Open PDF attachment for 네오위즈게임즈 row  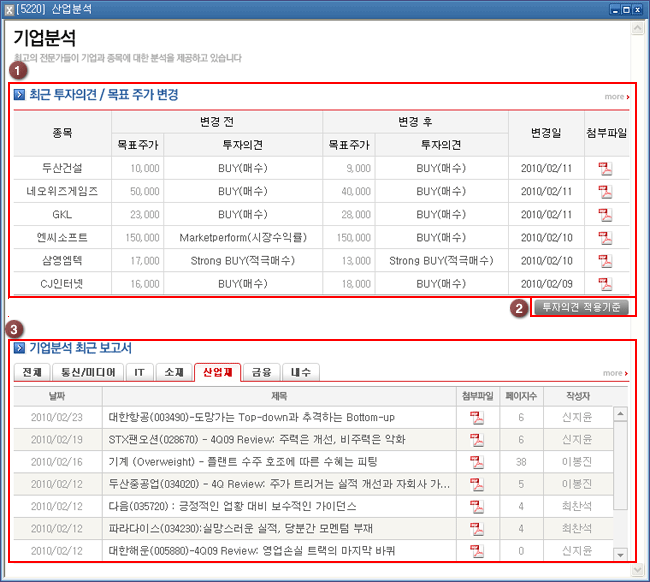tap(605, 191)
